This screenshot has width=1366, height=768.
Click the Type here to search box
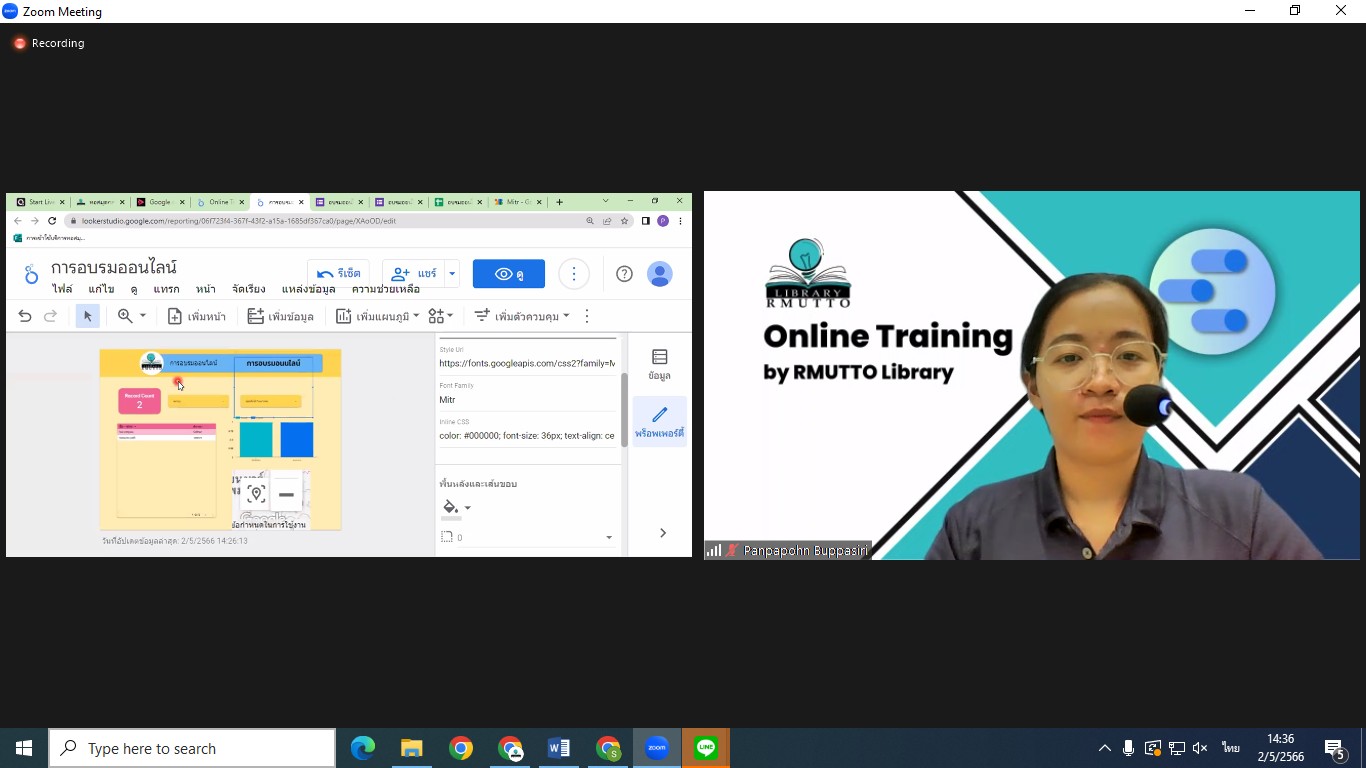pos(192,748)
